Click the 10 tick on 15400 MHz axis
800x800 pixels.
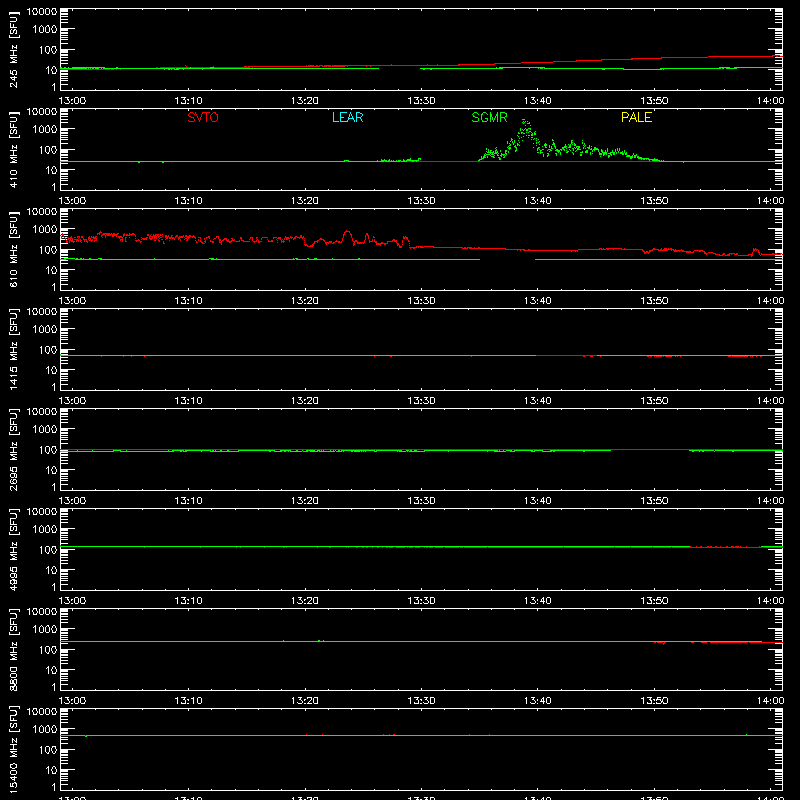[x=51, y=770]
